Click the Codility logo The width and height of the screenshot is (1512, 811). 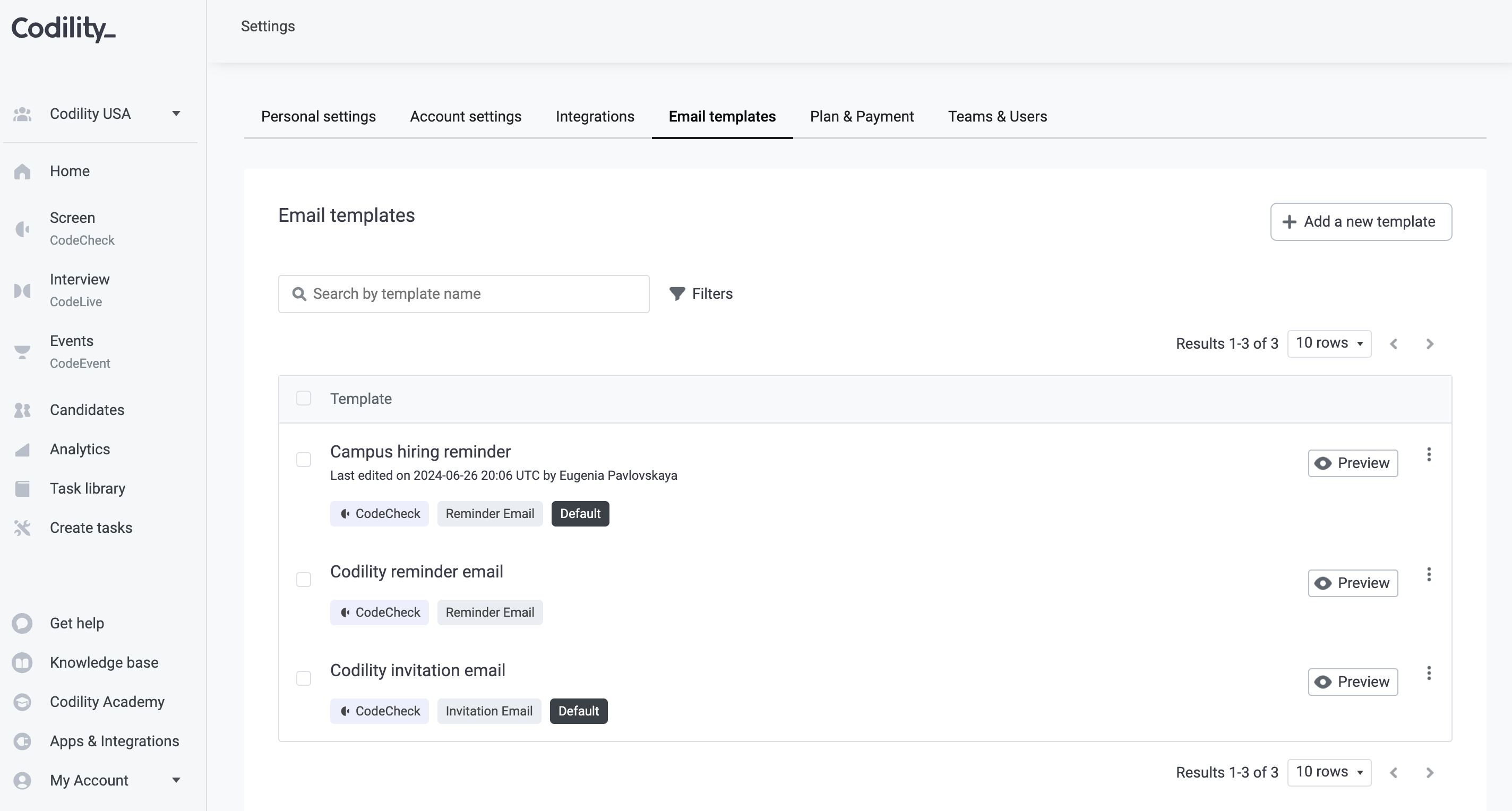63,29
